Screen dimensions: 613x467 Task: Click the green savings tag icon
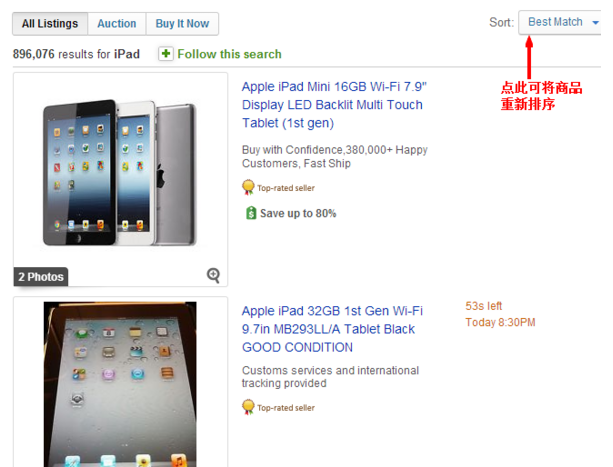point(251,213)
